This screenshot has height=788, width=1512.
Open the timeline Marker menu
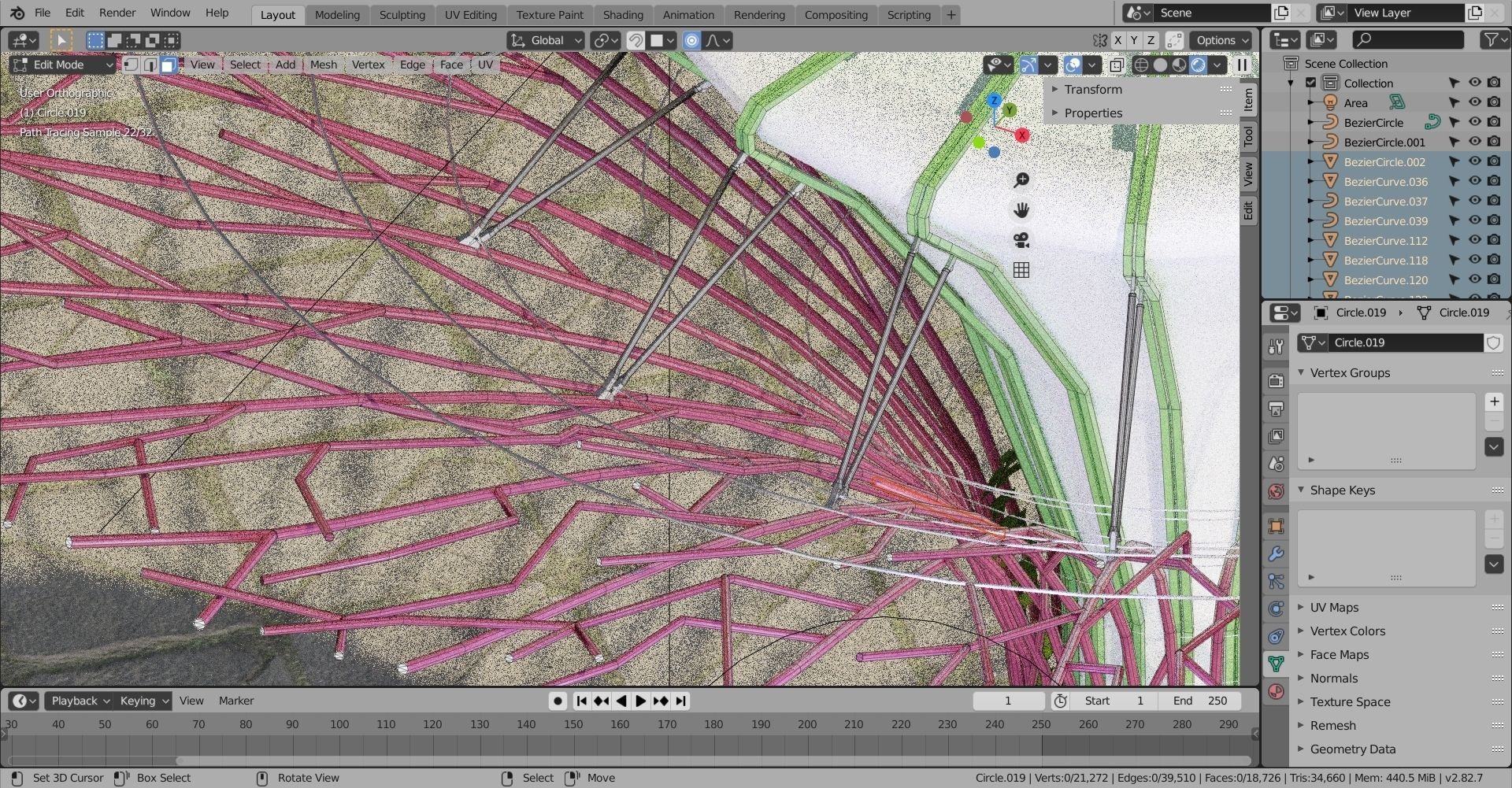pos(236,701)
